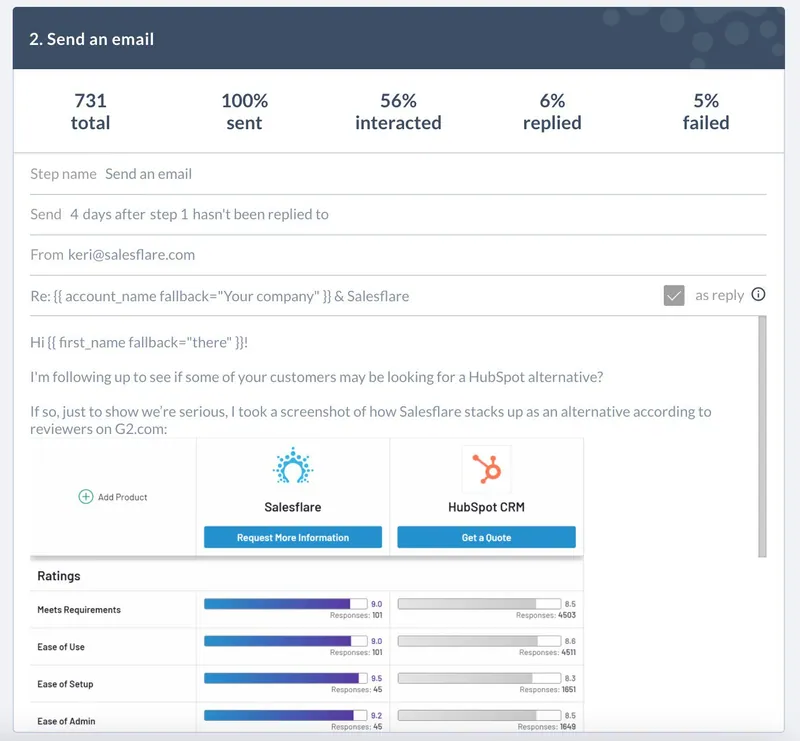800x741 pixels.
Task: Click the text 'reviewers on G2.com:'
Action: pos(98,429)
